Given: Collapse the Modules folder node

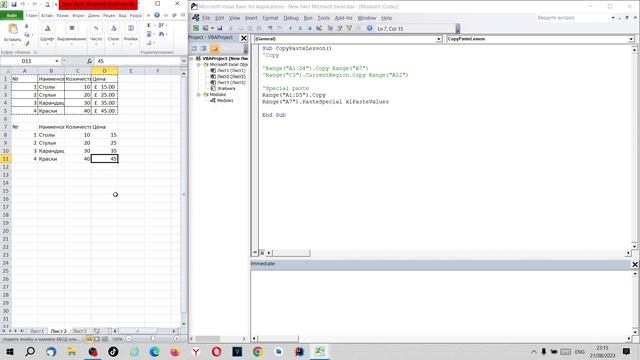Looking at the screenshot, I should (x=199, y=94).
